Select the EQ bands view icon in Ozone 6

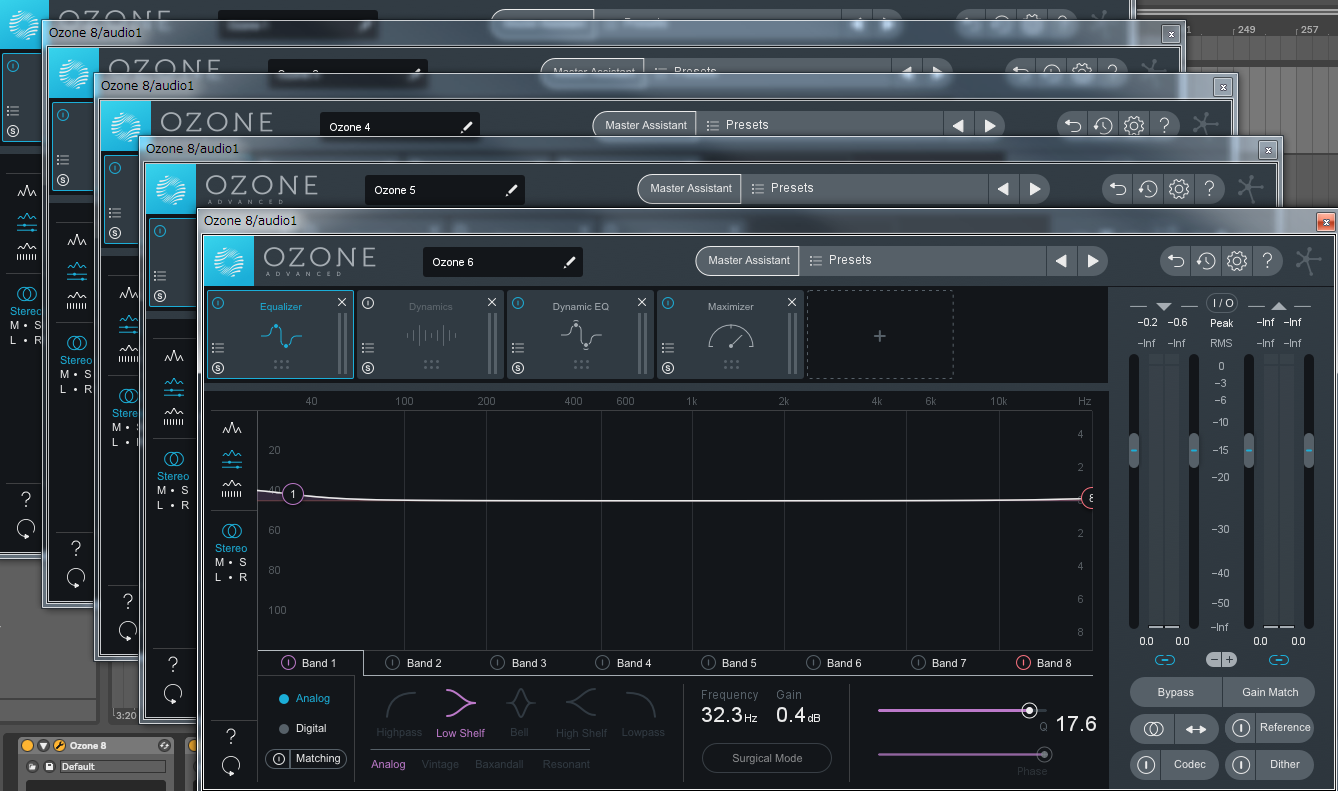point(232,459)
